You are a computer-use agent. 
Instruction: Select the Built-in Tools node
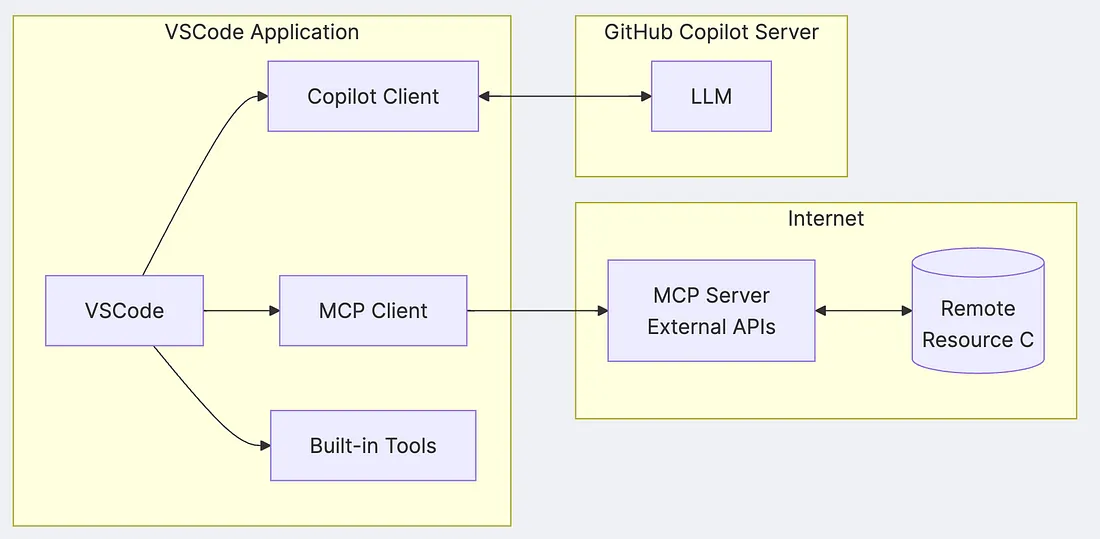tap(373, 446)
